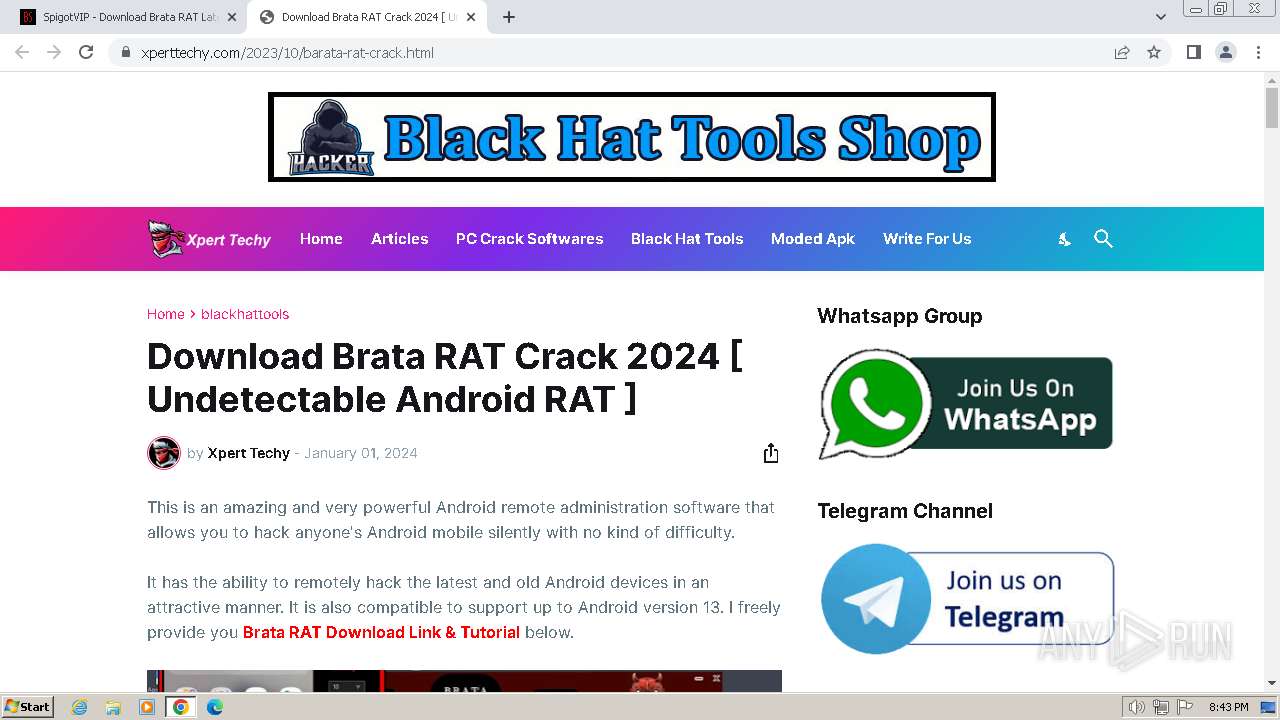Open the Chrome three-dot menu
Image resolution: width=1280 pixels, height=720 pixels.
tap(1258, 52)
